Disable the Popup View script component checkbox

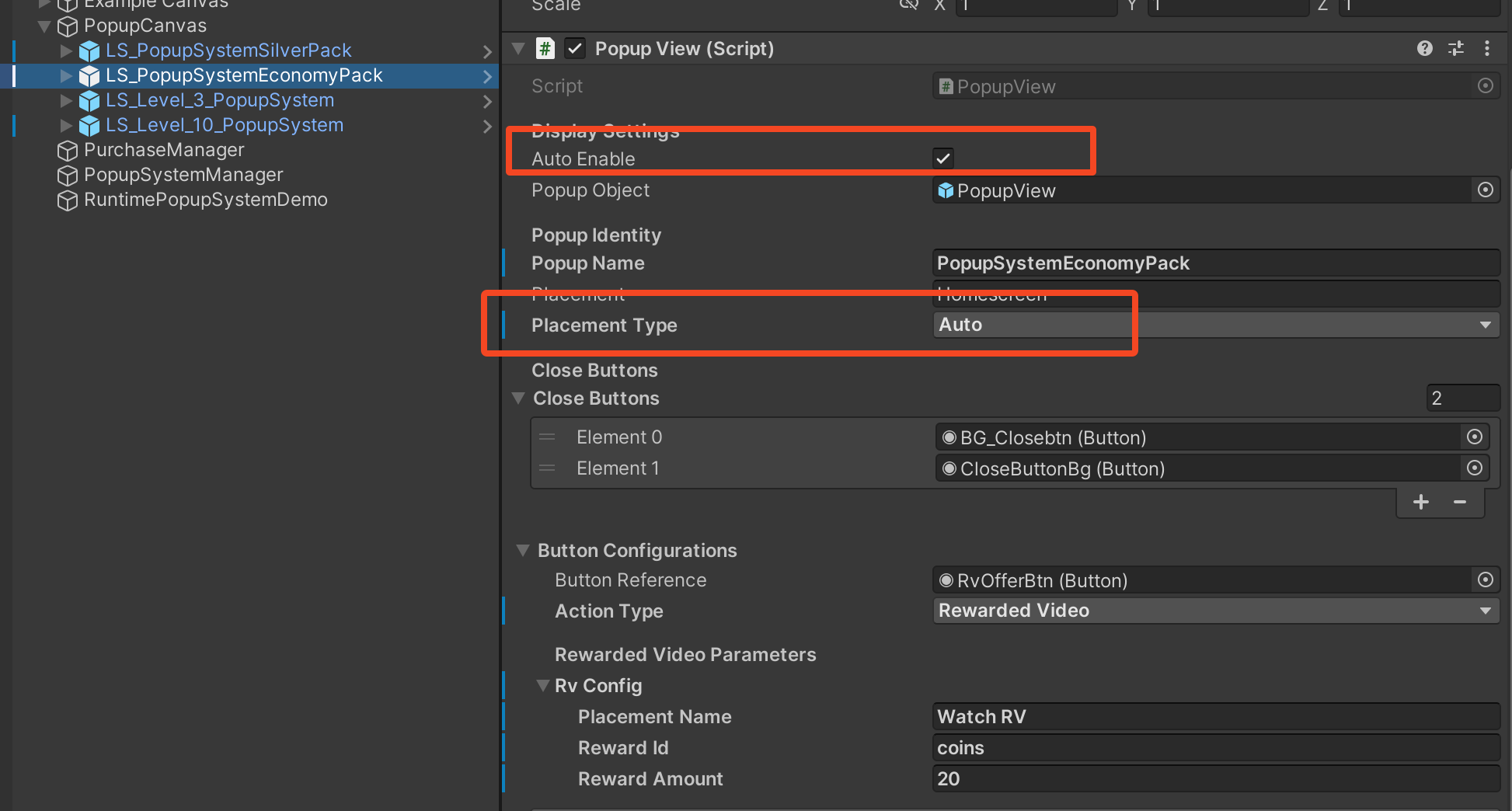(x=574, y=49)
